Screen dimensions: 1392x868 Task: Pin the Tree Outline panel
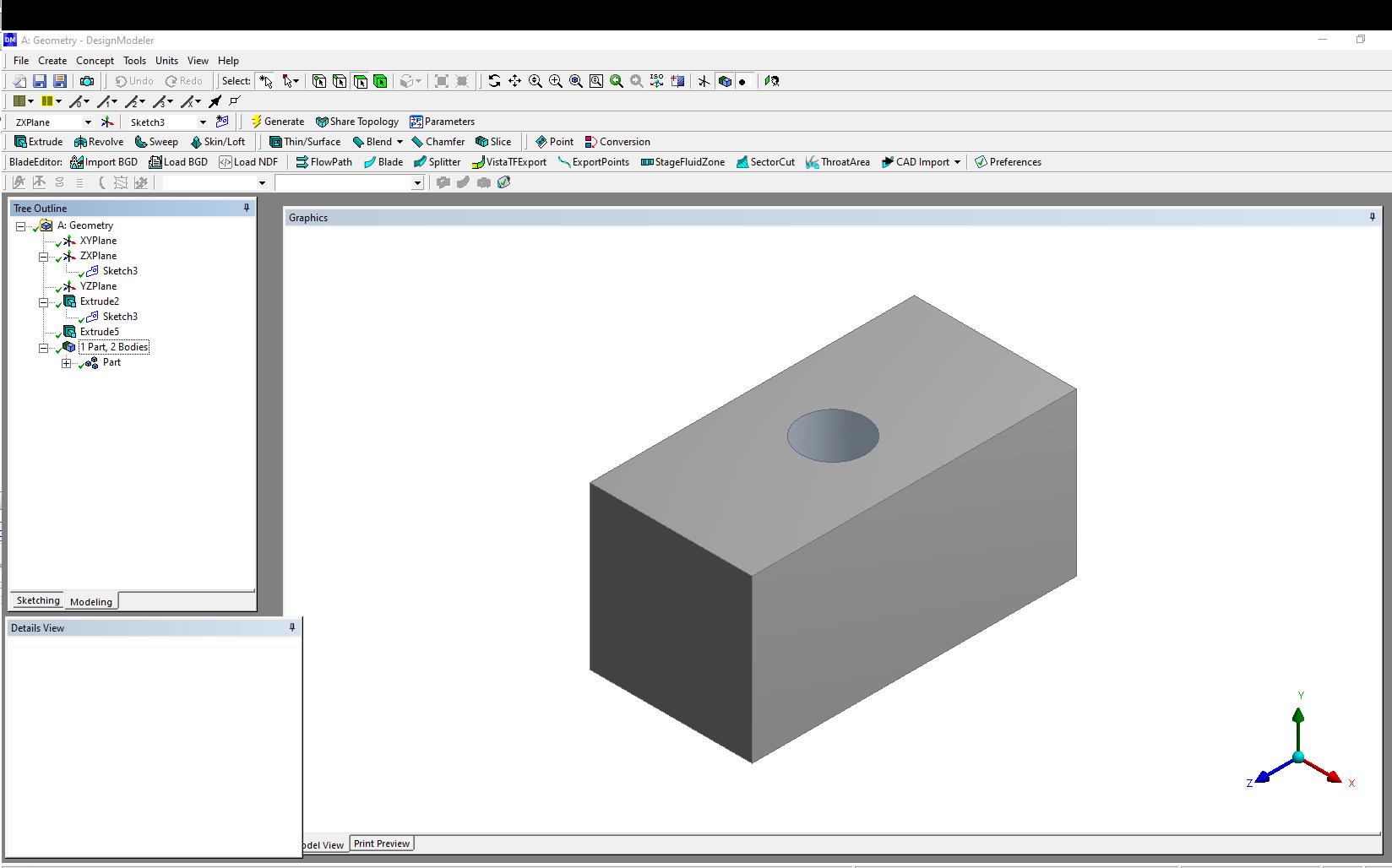[247, 208]
